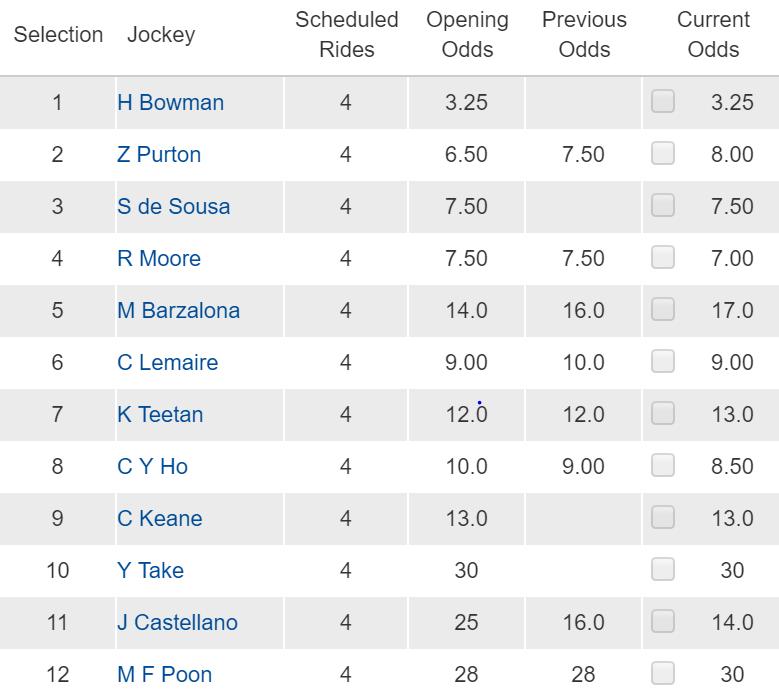The width and height of the screenshot is (779, 698).
Task: Check the C Lemaire current odds box
Action: tap(663, 361)
